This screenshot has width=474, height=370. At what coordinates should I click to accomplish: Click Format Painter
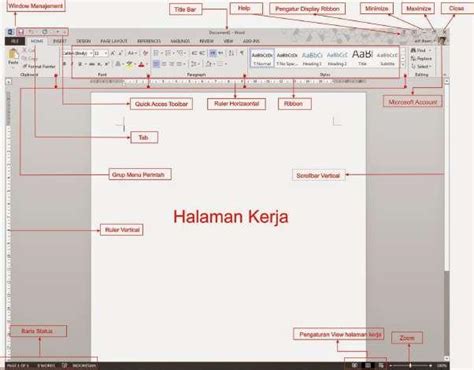39,66
